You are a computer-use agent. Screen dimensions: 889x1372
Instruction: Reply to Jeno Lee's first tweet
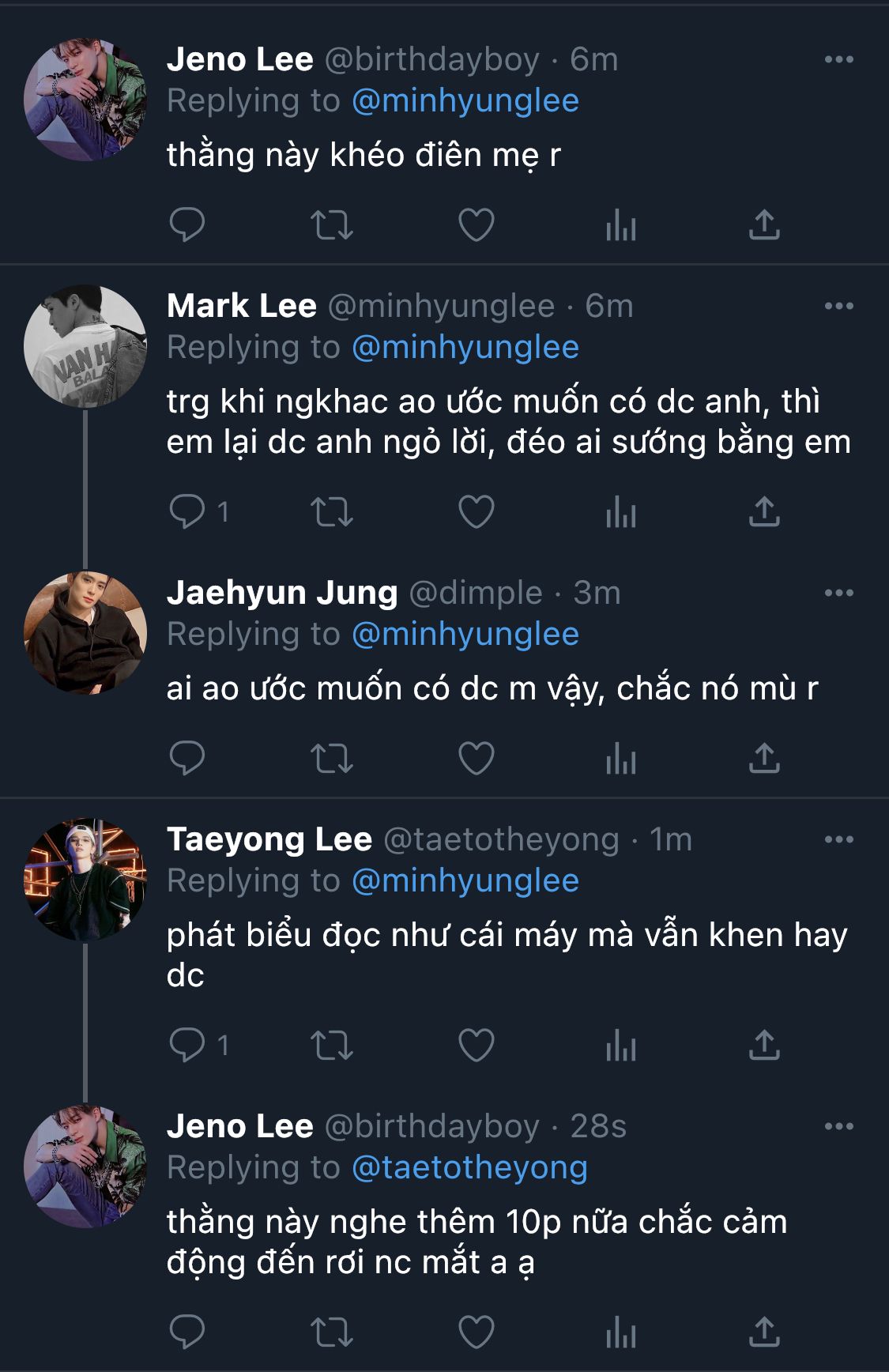[187, 225]
